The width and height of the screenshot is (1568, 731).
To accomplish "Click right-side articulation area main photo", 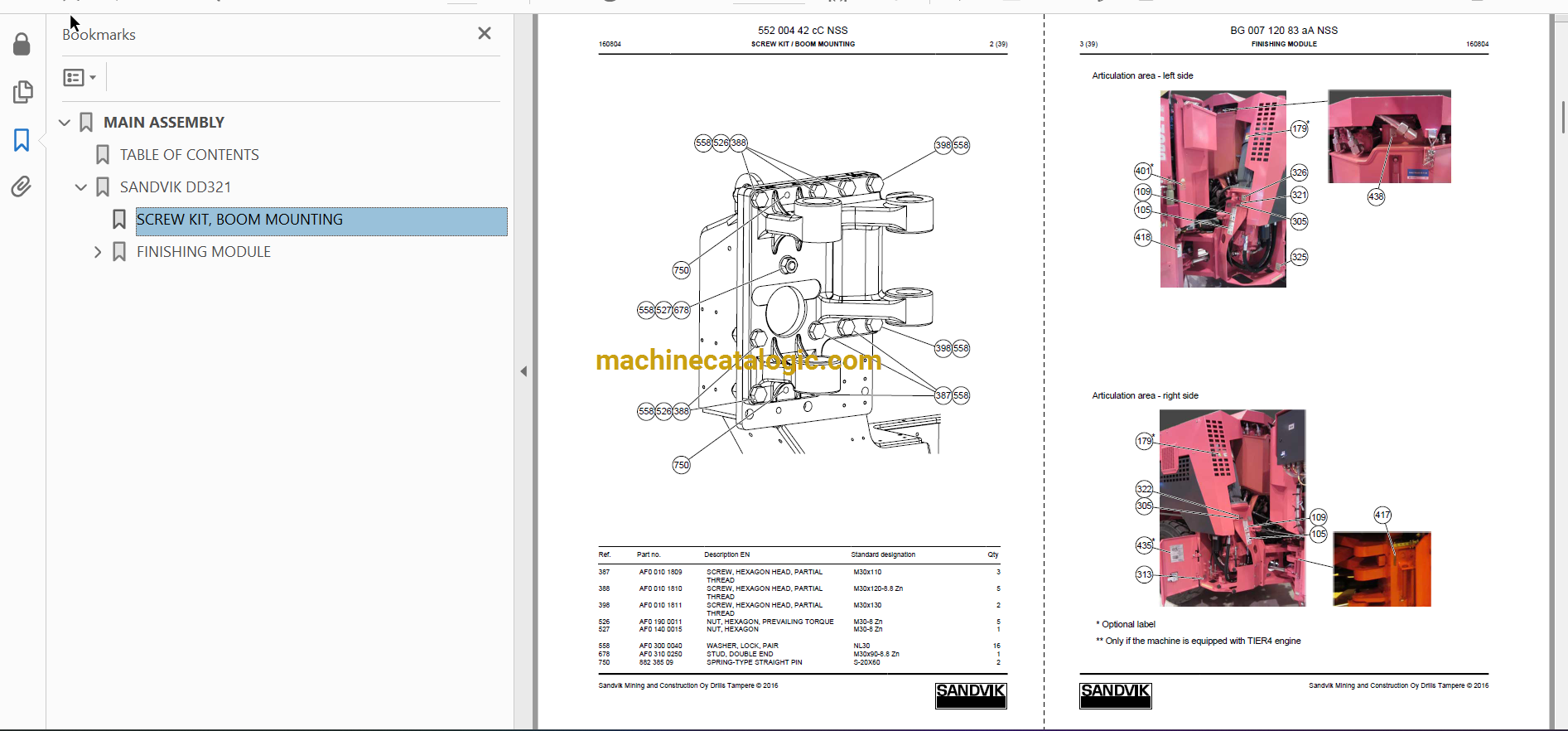I will pyautogui.click(x=1233, y=508).
